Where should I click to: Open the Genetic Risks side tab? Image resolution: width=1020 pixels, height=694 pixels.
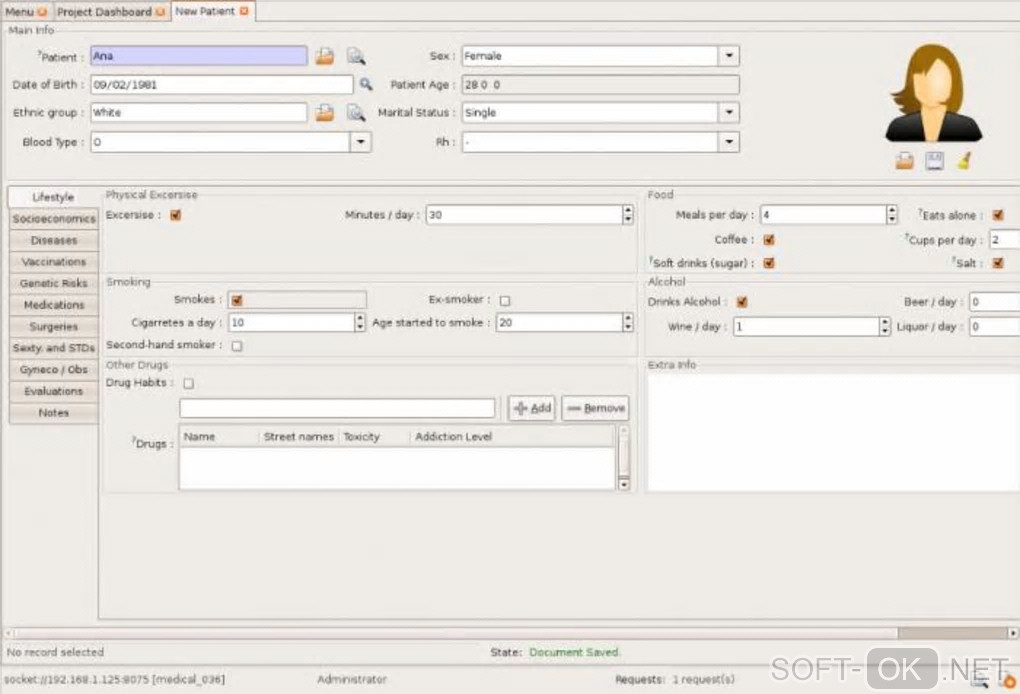[53, 283]
